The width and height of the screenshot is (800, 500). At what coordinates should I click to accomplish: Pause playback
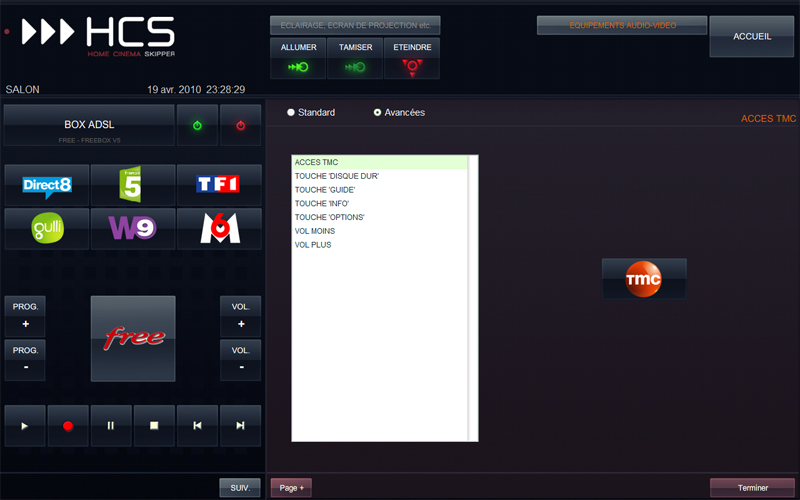111,426
